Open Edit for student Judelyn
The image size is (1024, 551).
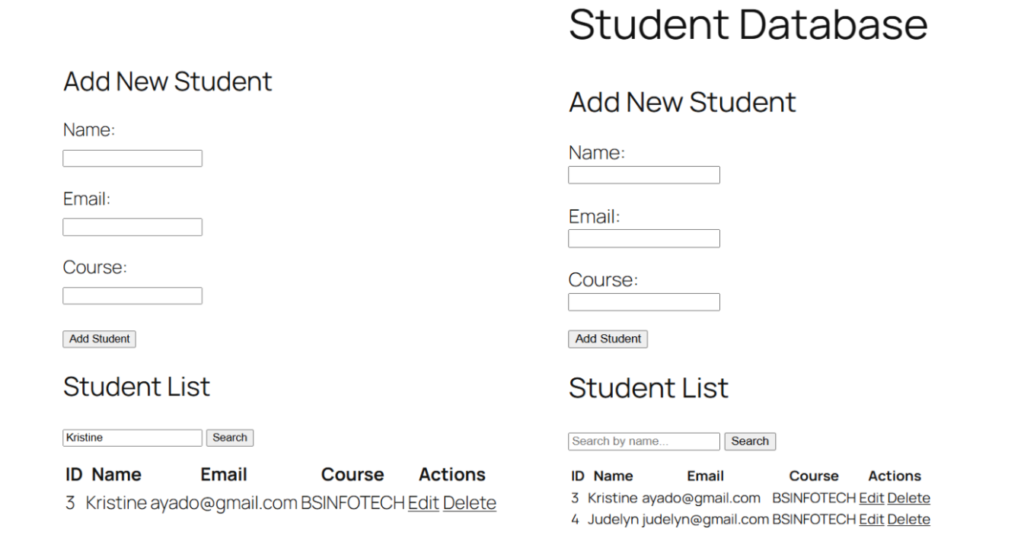[x=871, y=520]
